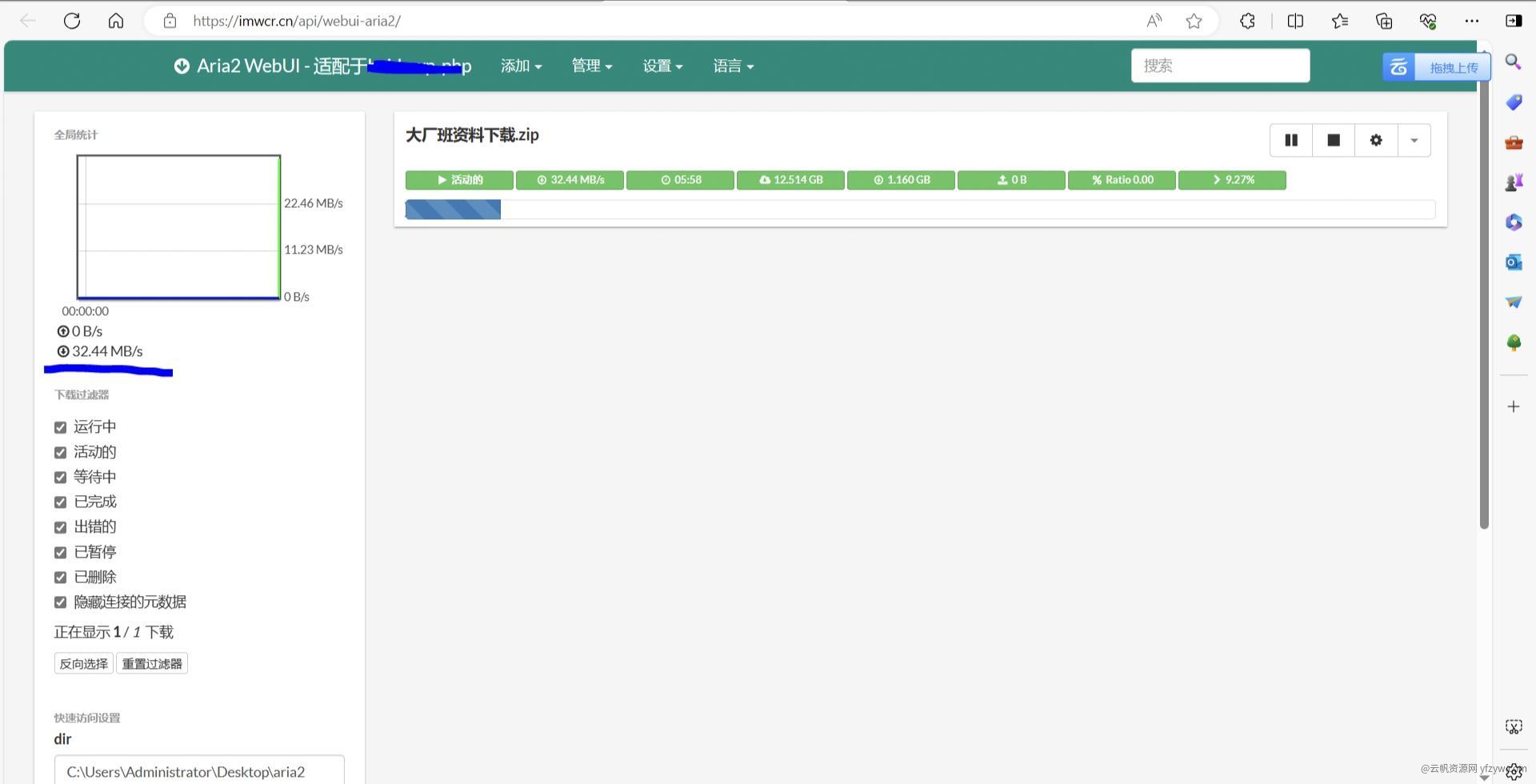Click the 05:58 remaining time badge
The height and width of the screenshot is (784, 1536).
(x=680, y=180)
